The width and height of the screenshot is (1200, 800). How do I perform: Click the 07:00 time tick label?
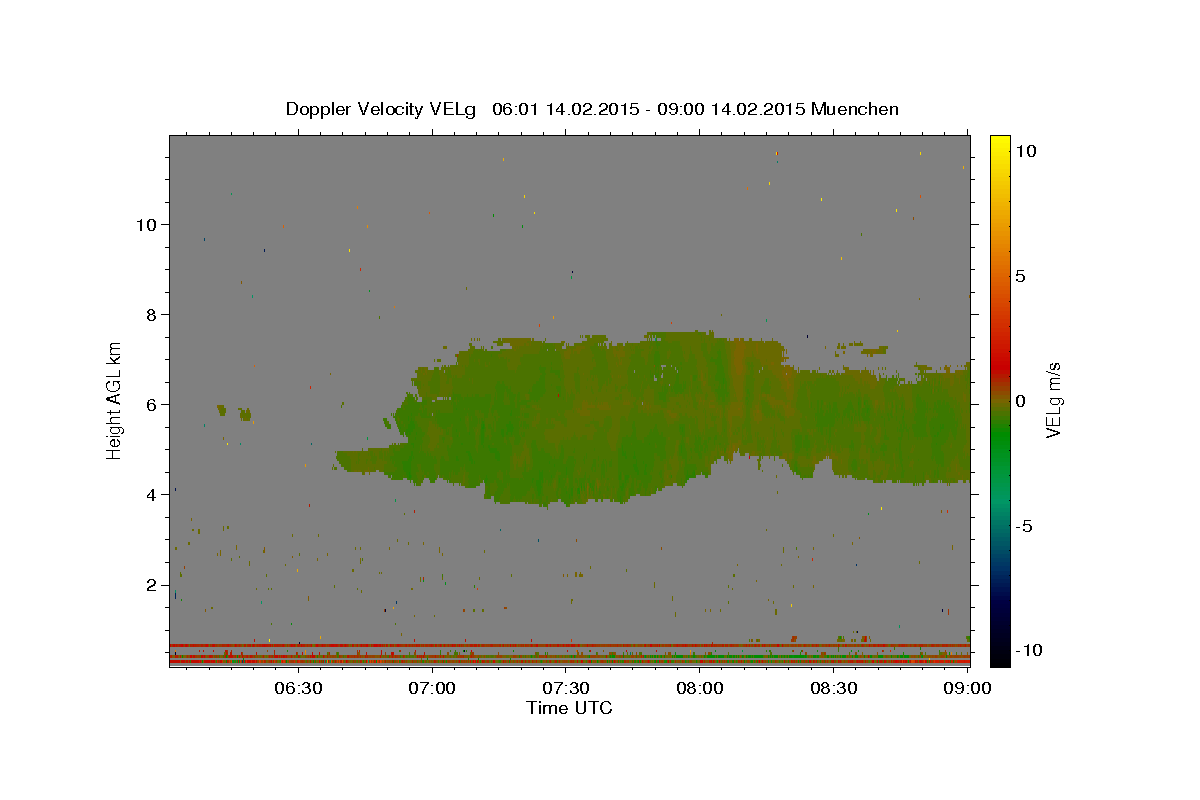pyautogui.click(x=433, y=688)
